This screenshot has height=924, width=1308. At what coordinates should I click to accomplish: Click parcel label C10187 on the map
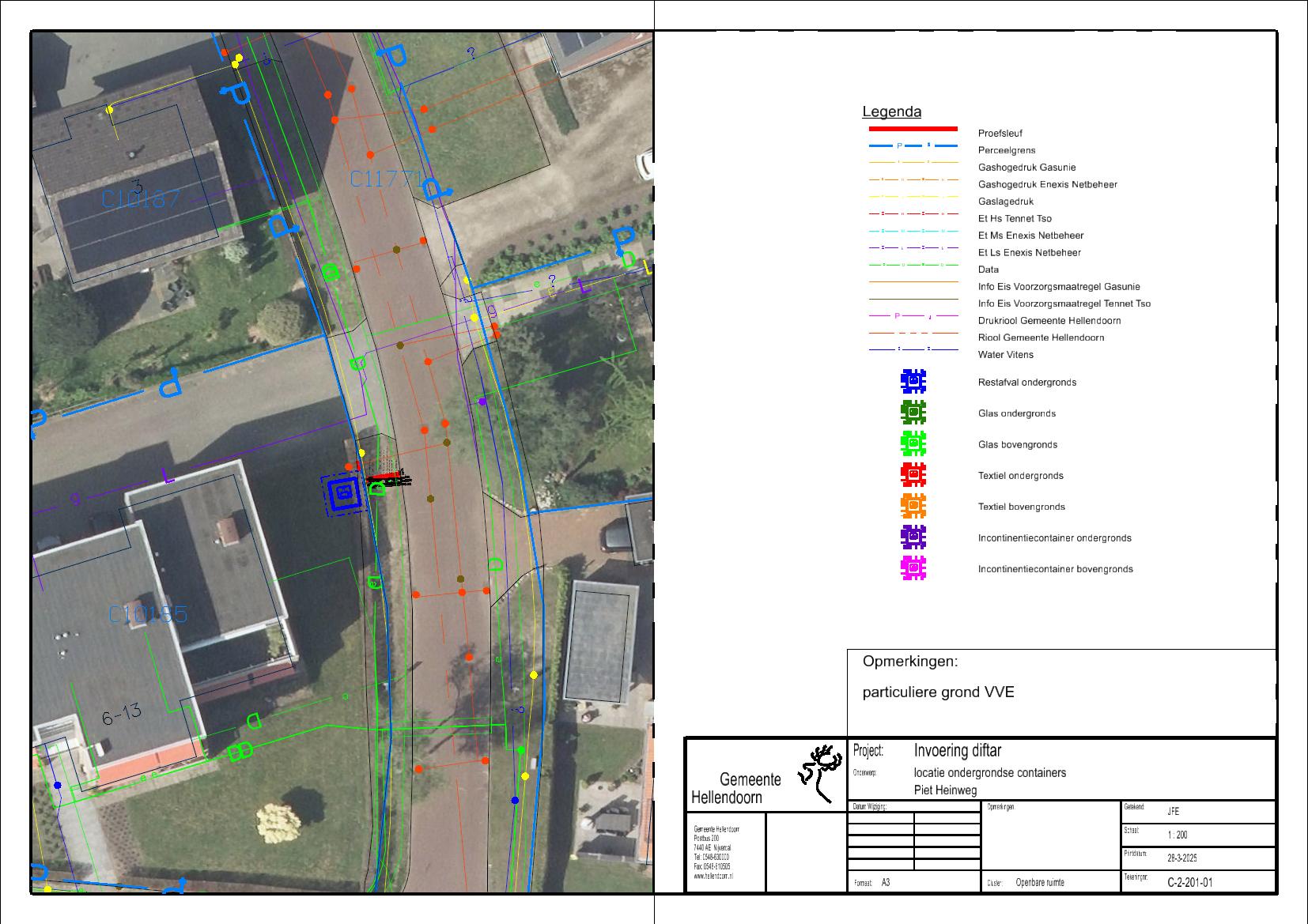pyautogui.click(x=141, y=198)
